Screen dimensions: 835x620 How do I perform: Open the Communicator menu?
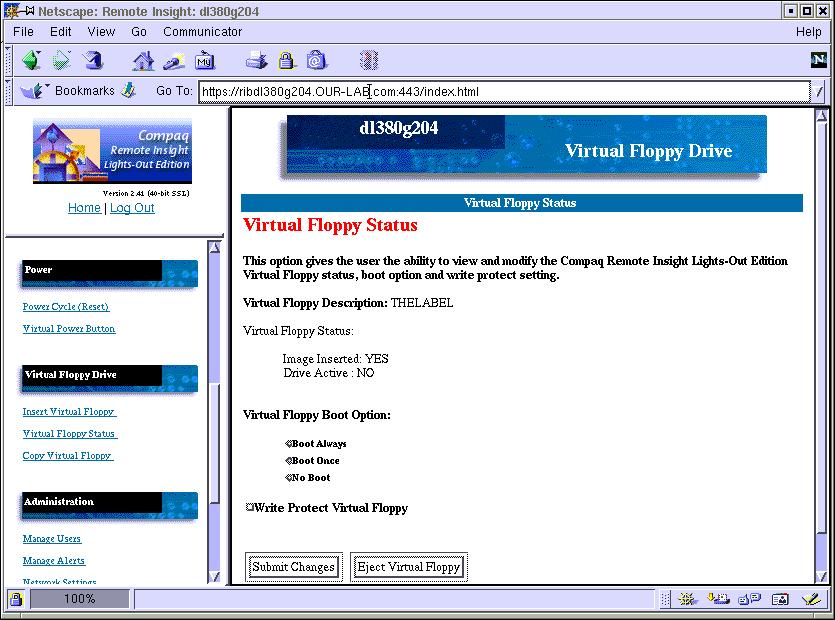coord(202,31)
